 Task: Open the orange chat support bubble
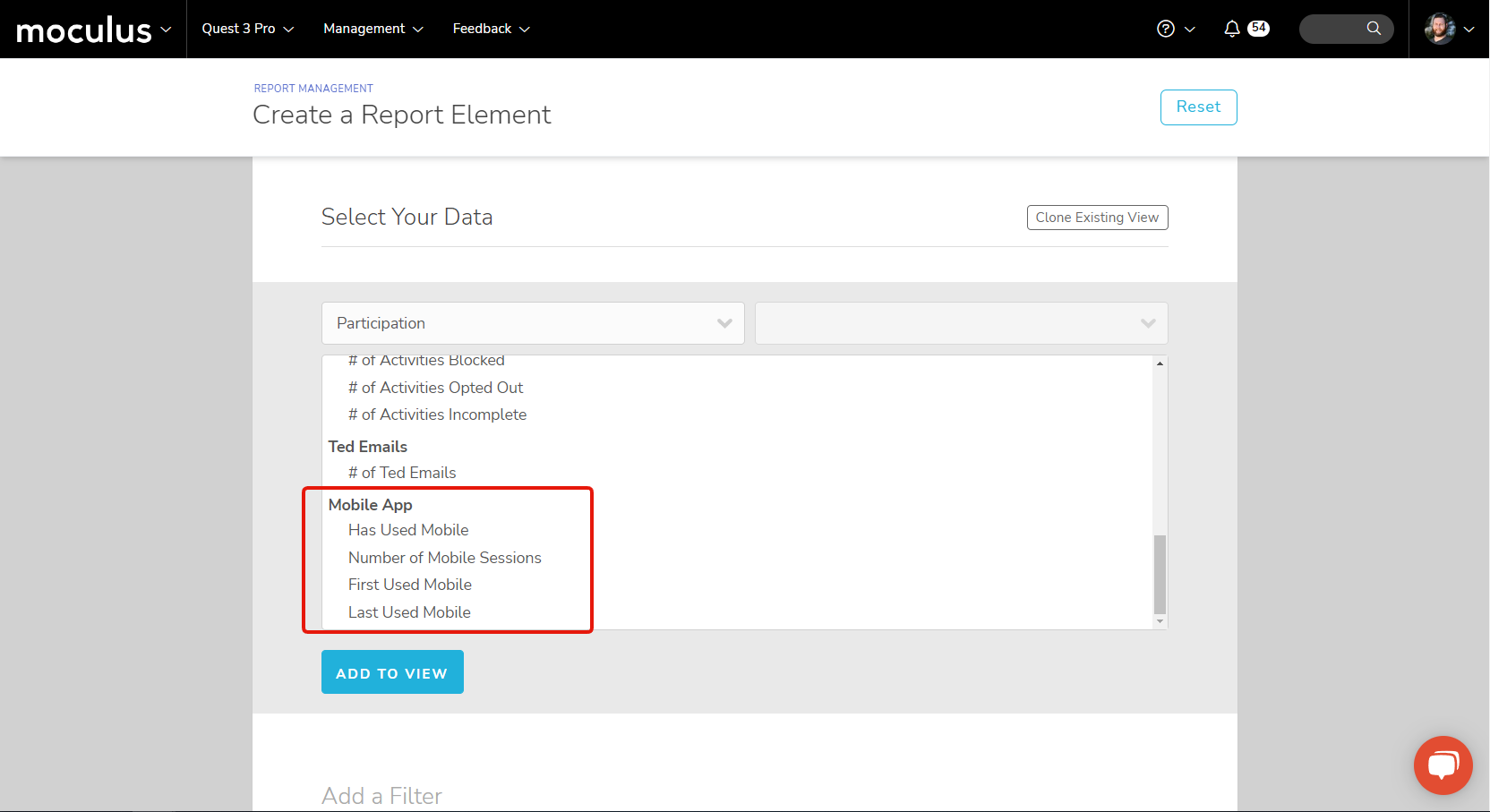click(1443, 765)
